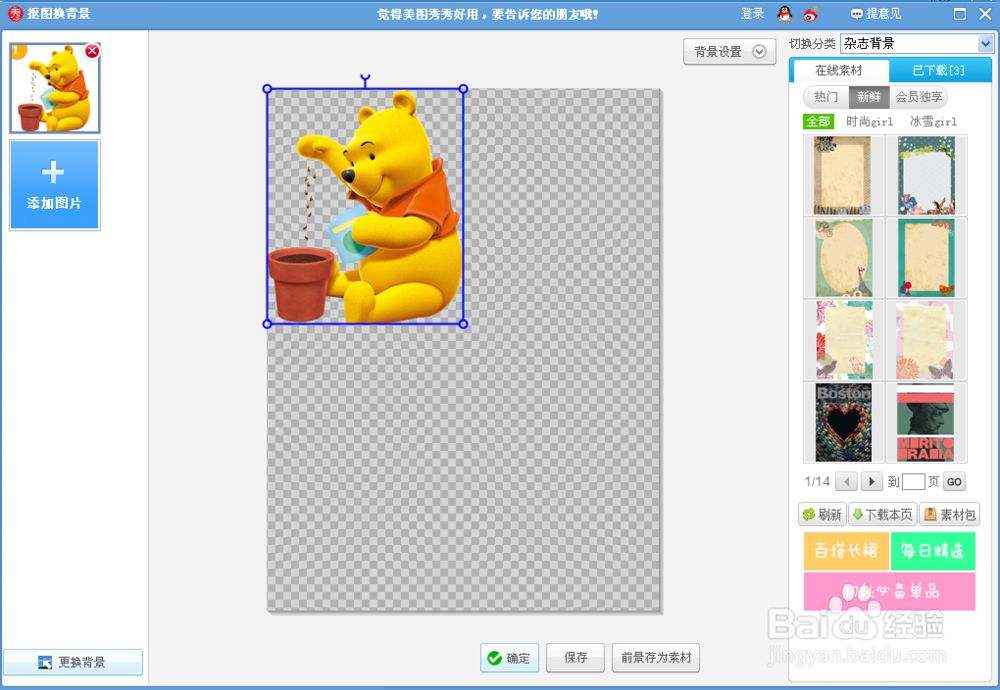Maximize the 抠图换背景 window
Image resolution: width=1000 pixels, height=690 pixels.
click(959, 14)
